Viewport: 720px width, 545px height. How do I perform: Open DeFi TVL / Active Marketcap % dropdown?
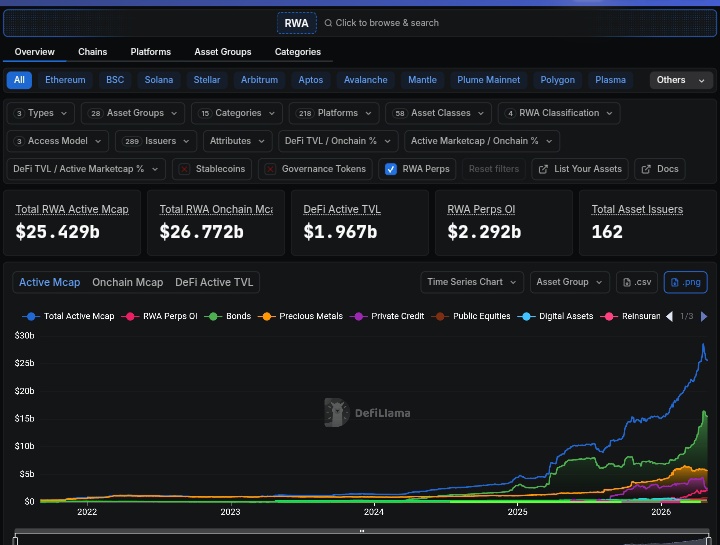click(86, 169)
